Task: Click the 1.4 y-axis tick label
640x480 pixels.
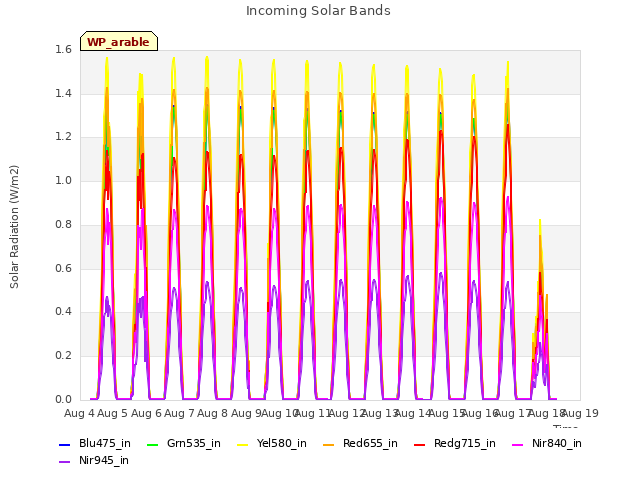Action: coord(63,93)
